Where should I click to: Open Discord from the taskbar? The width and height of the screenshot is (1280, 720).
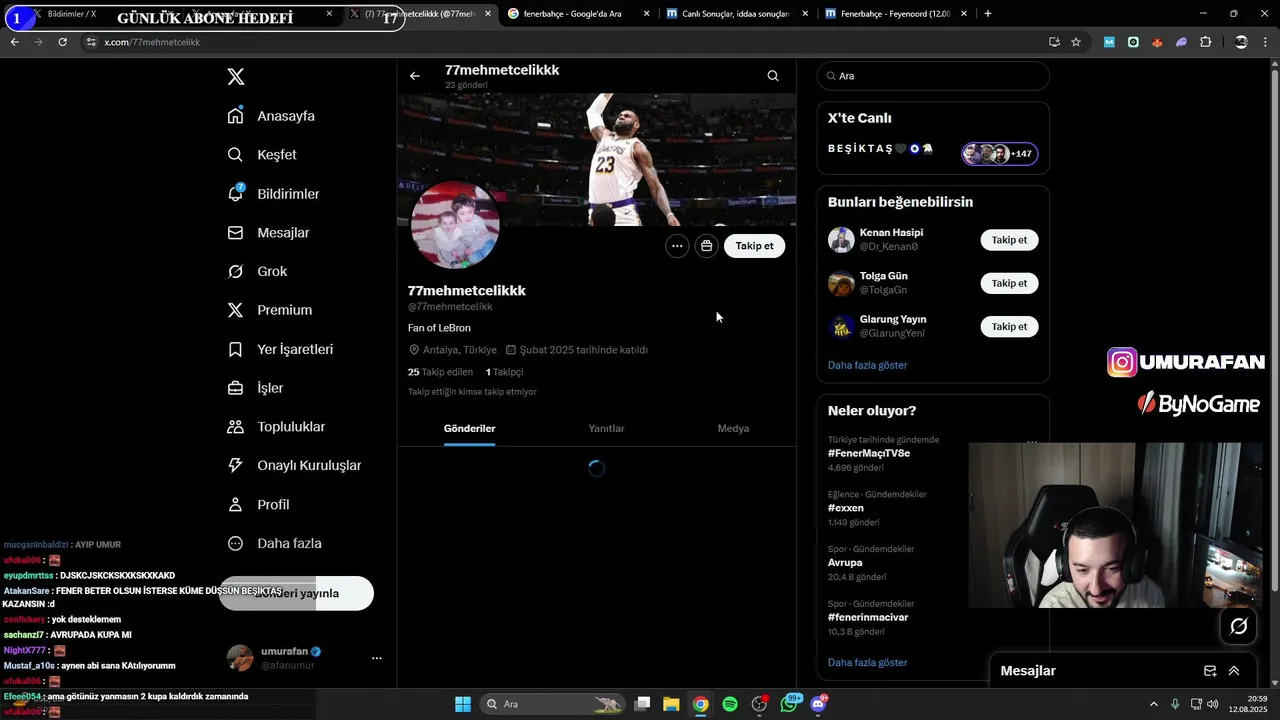(x=819, y=704)
